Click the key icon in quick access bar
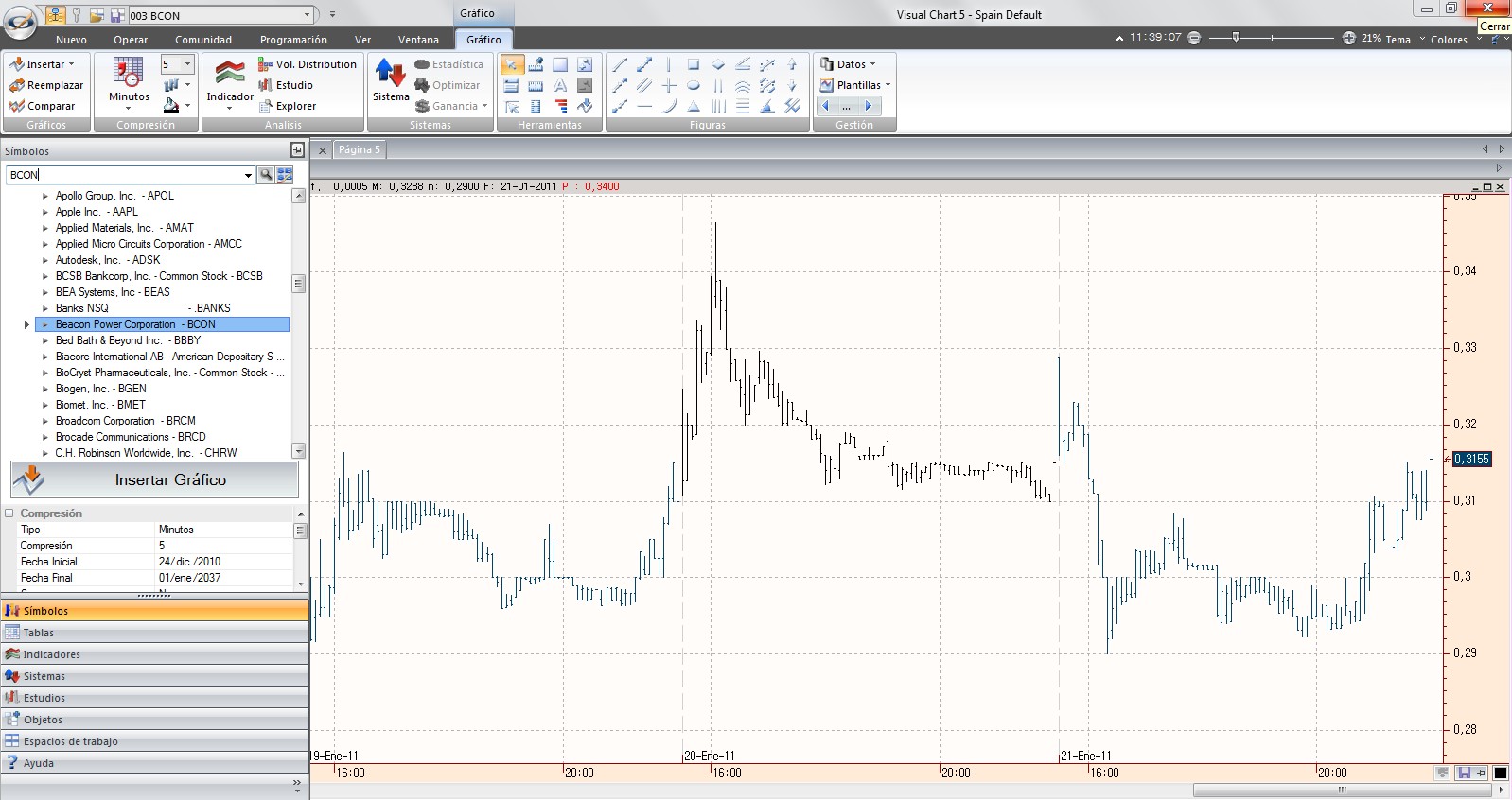Screen dimensions: 1512x800 (77, 15)
